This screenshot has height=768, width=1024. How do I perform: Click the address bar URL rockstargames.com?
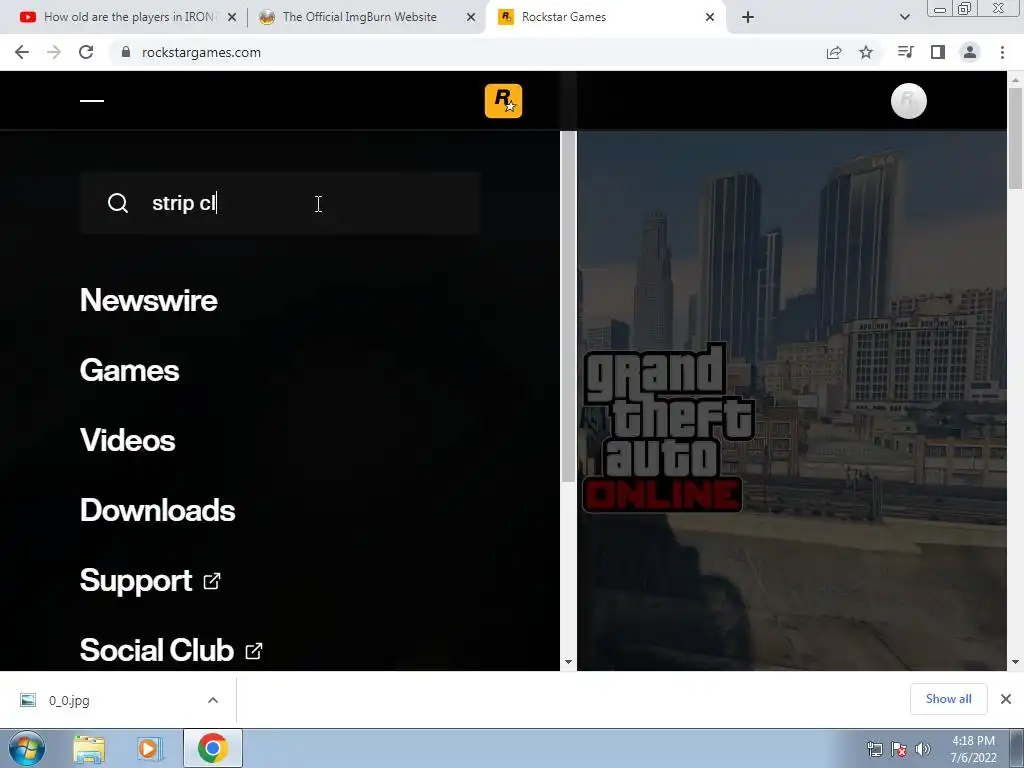pos(201,52)
